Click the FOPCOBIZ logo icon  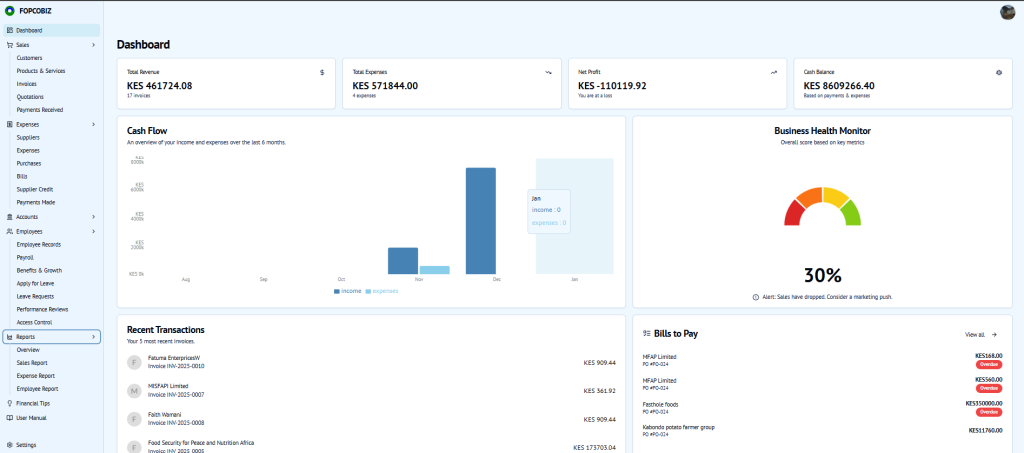[x=10, y=12]
